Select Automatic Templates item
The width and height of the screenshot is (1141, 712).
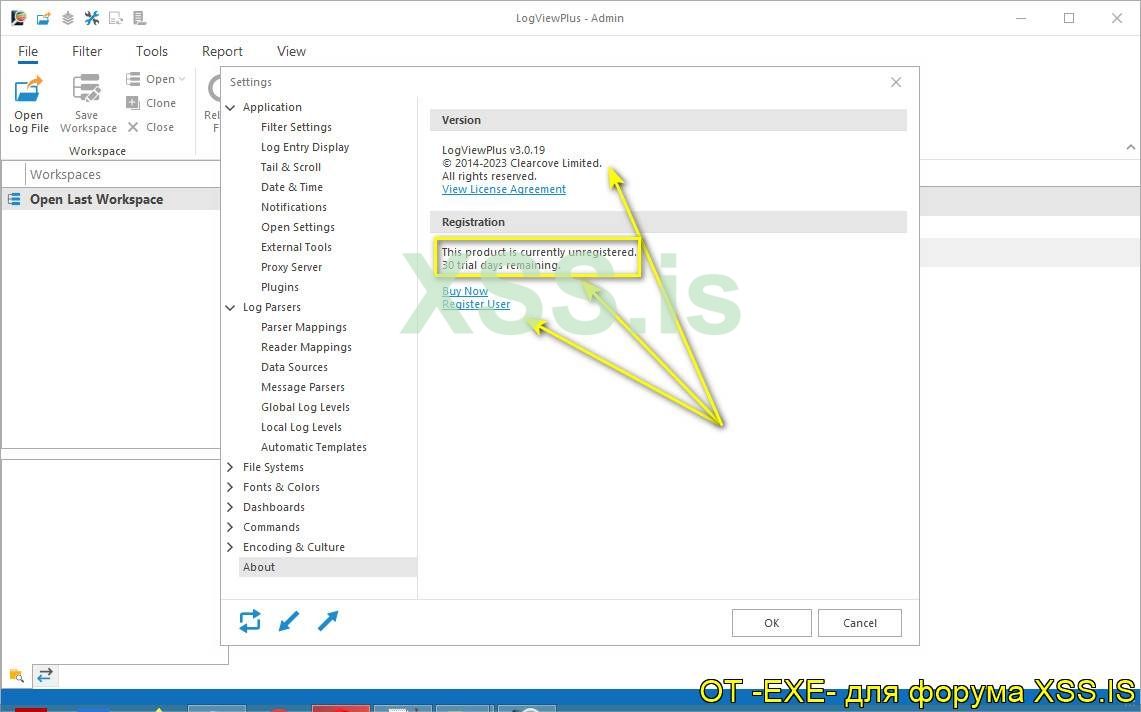click(314, 447)
